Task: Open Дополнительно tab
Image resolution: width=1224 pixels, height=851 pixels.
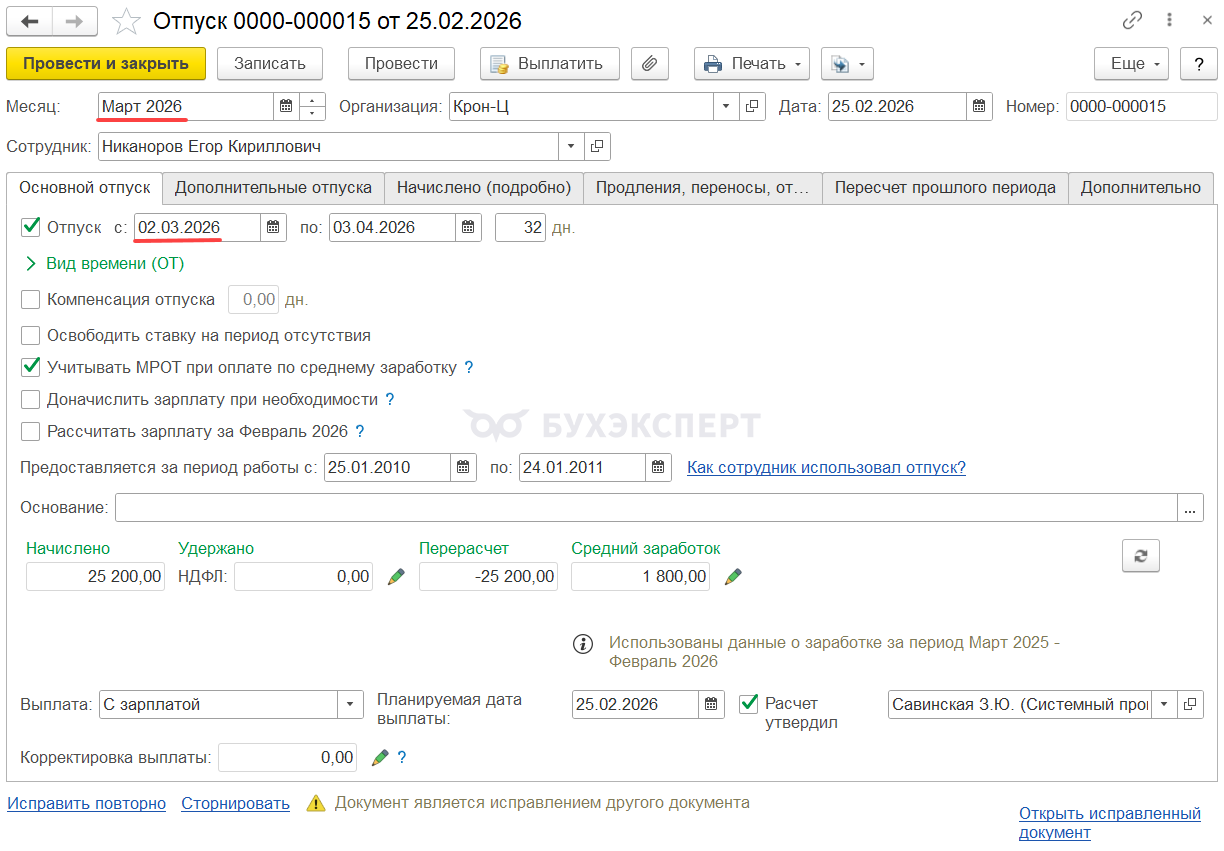Action: [1141, 187]
